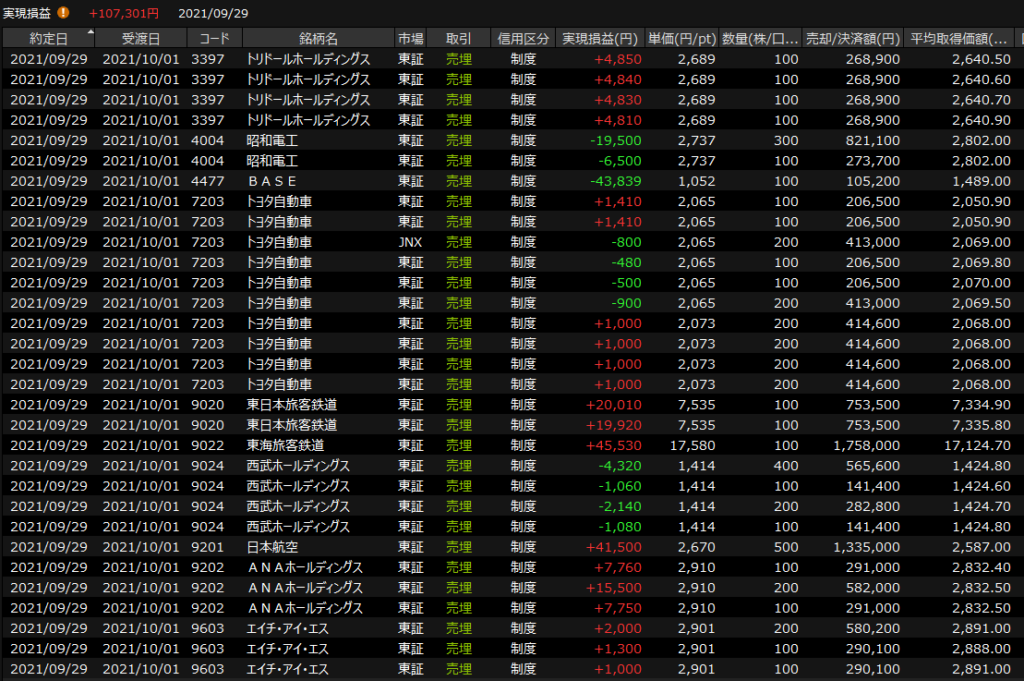
Task: Click the total +107,301円 figure at top
Action: 124,13
